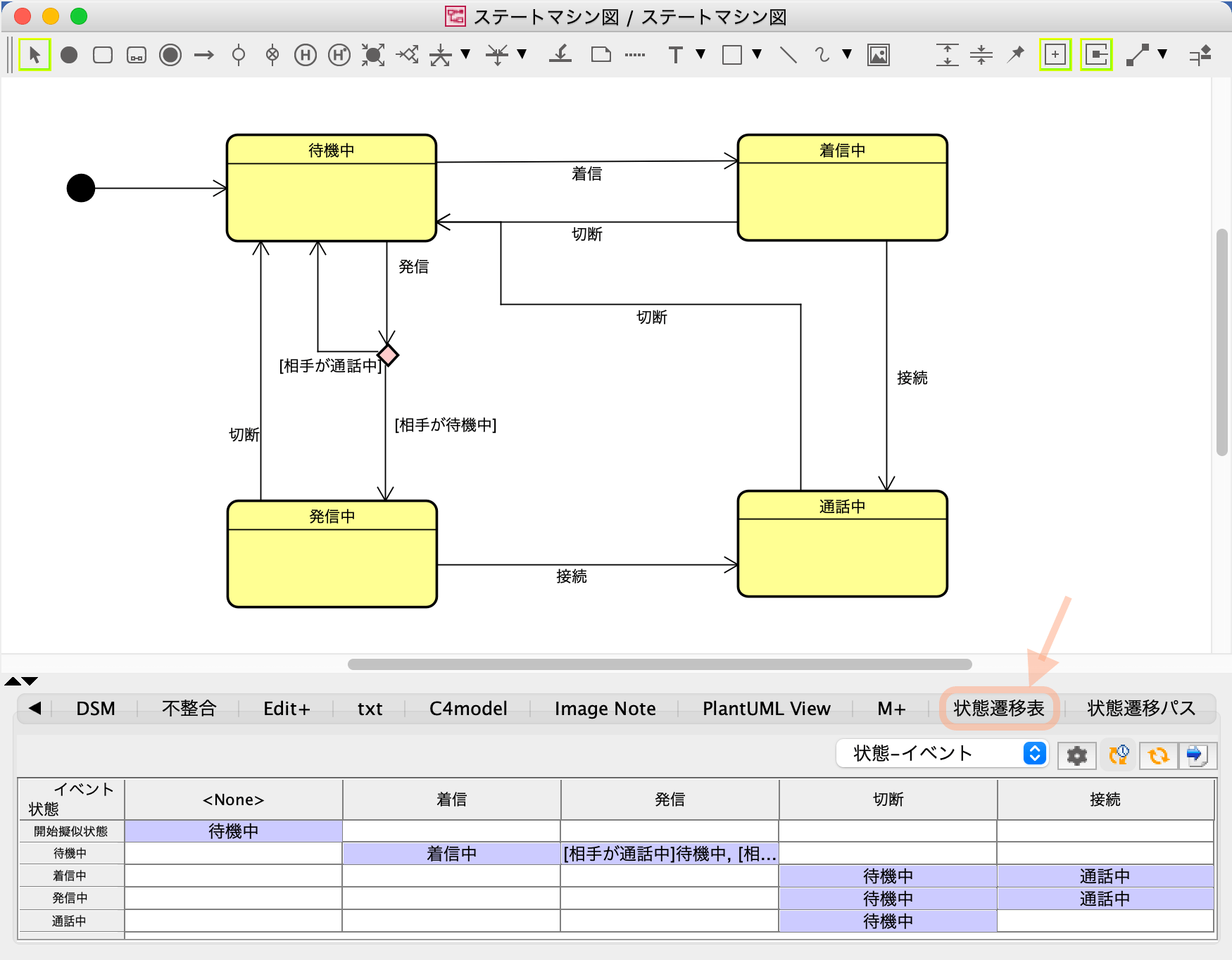
Task: Switch to the Edit+ tab
Action: click(287, 708)
